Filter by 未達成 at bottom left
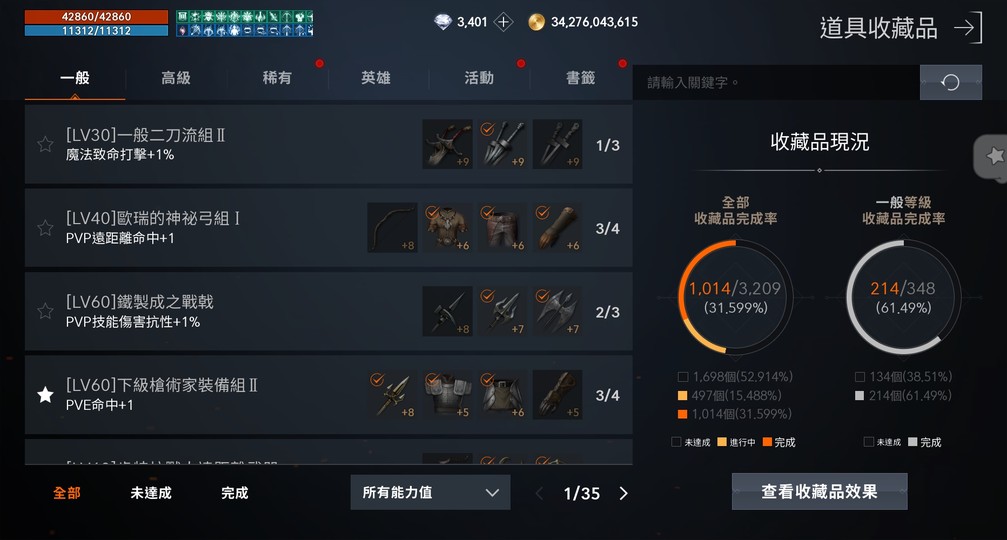The image size is (1007, 540). click(151, 493)
